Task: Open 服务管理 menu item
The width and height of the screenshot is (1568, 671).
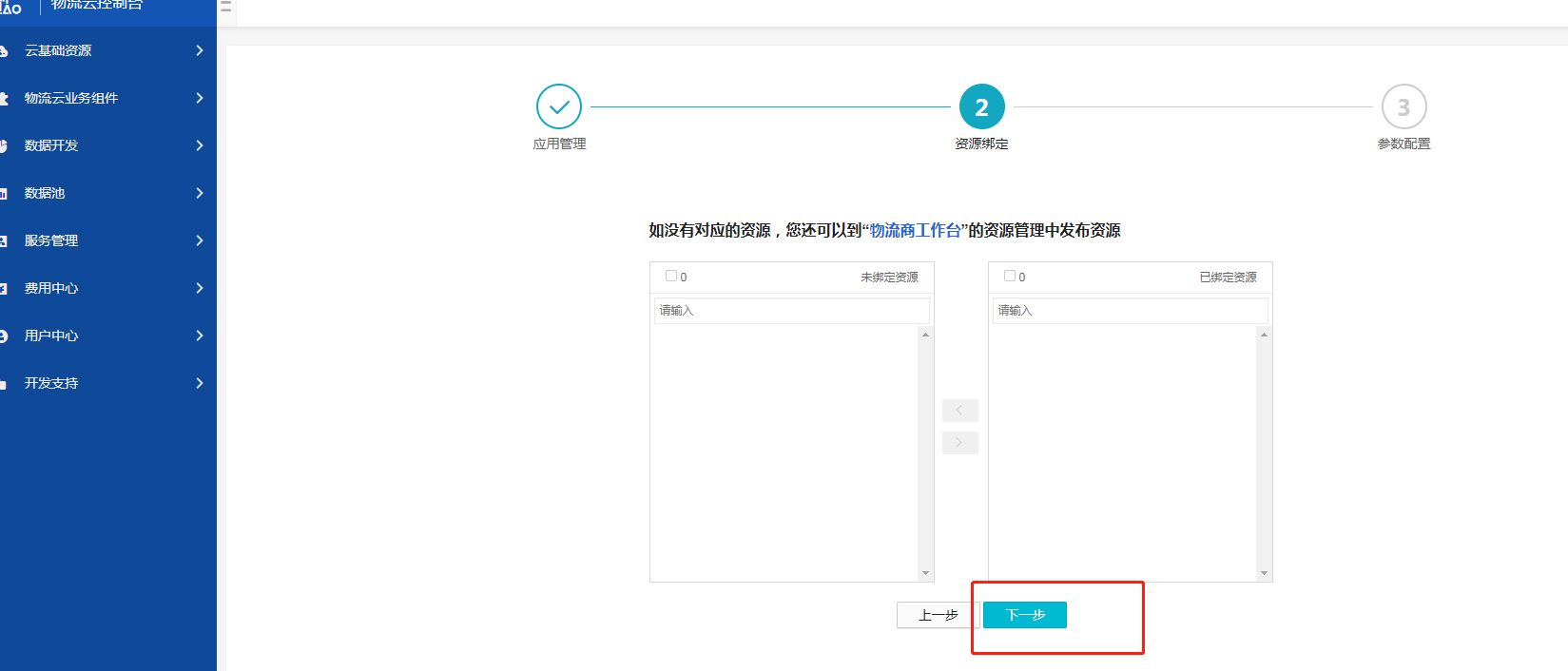Action: (x=108, y=240)
